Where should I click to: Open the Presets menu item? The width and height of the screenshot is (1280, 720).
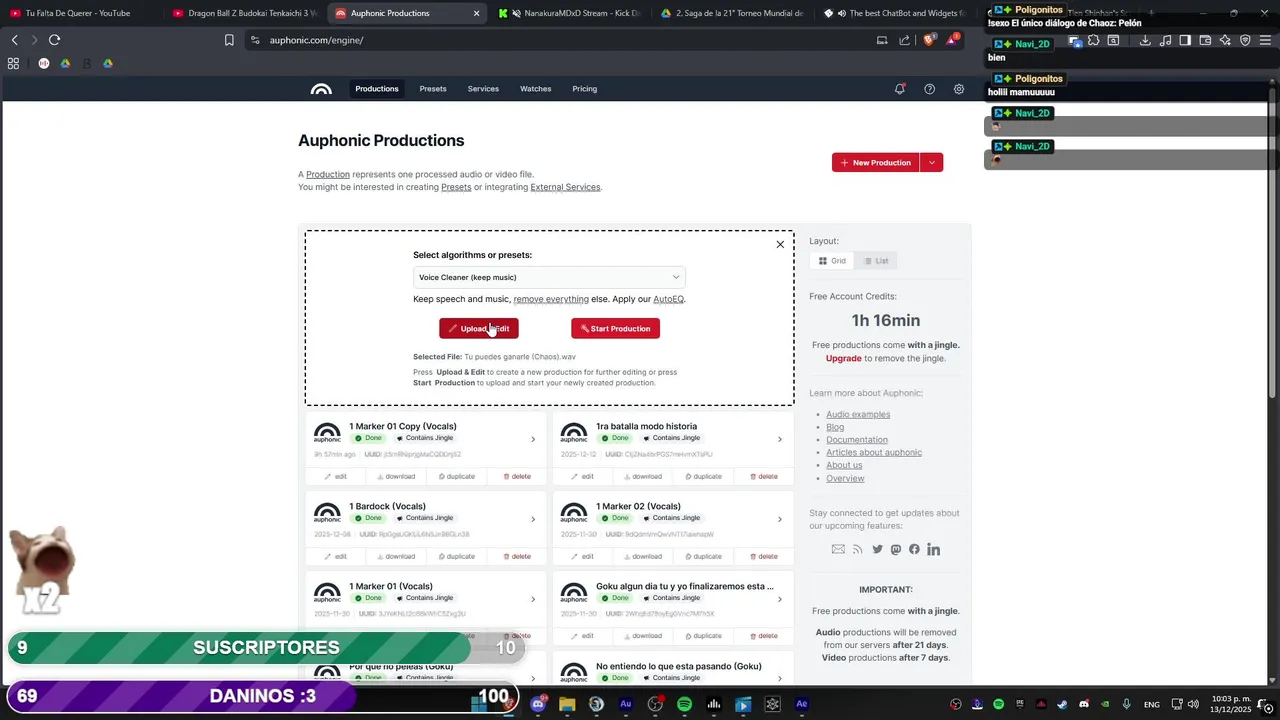pos(433,89)
